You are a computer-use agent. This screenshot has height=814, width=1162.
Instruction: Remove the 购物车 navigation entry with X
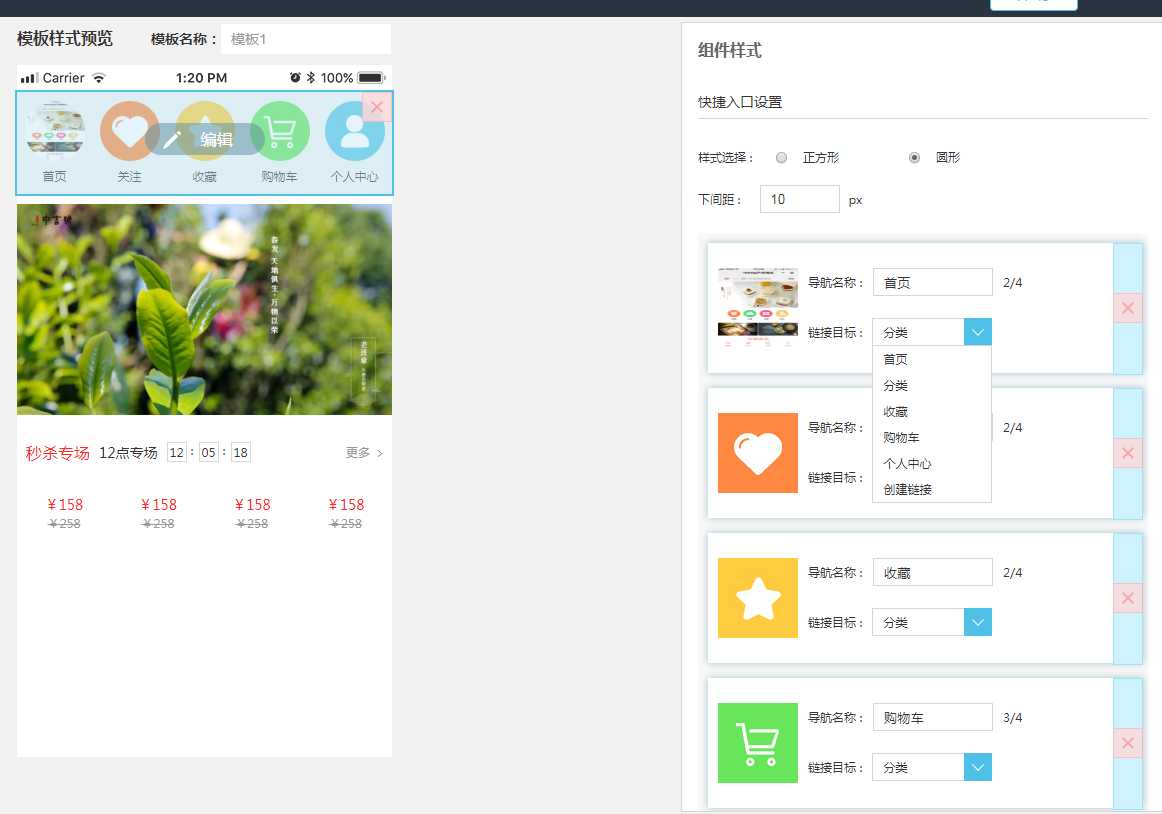[1127, 743]
